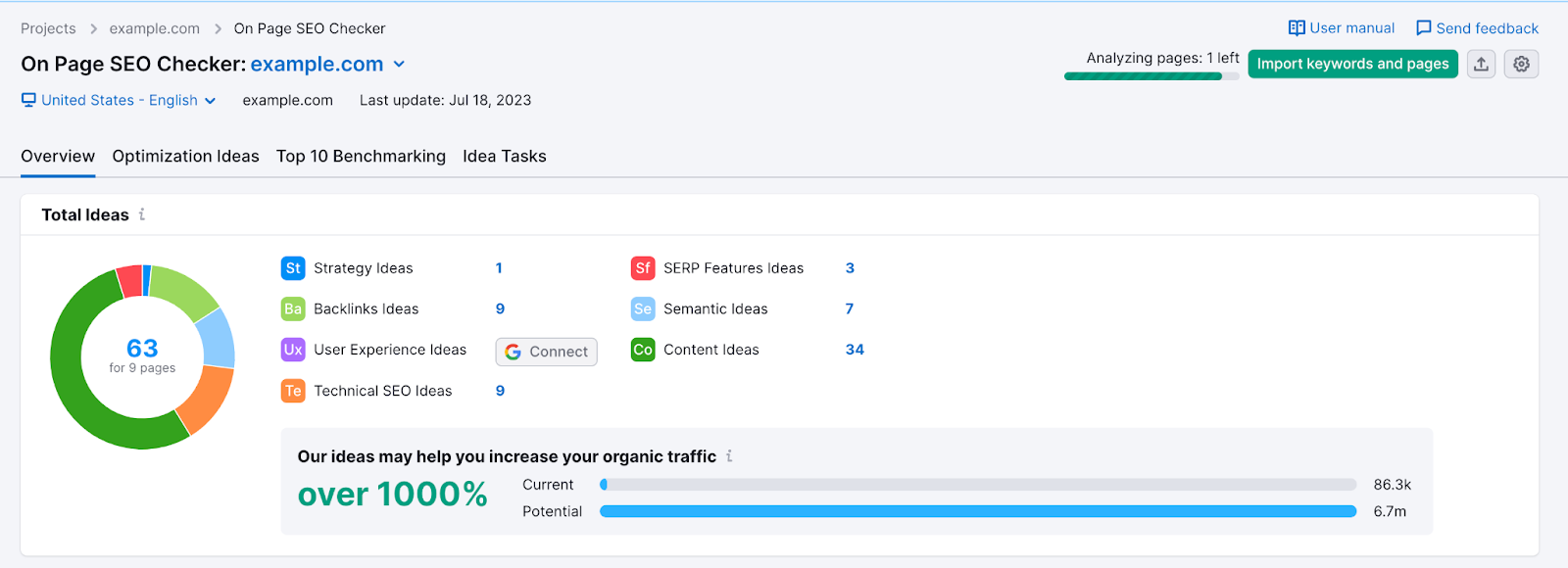Open the settings gear icon
The width and height of the screenshot is (1568, 568).
pos(1521,64)
